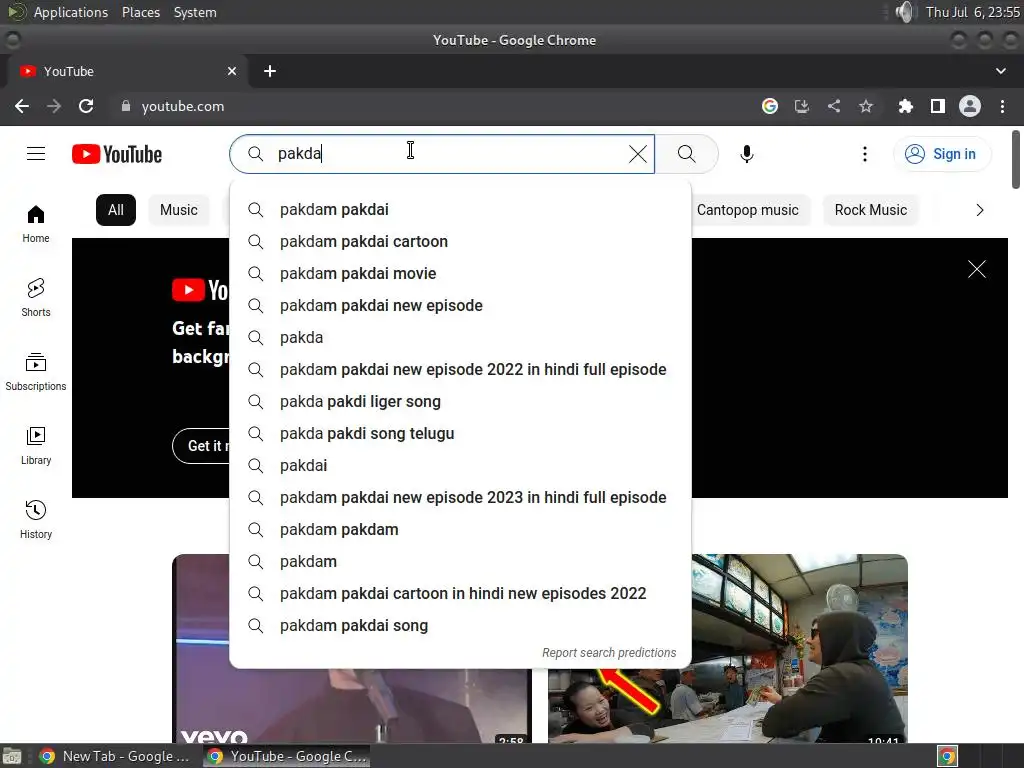This screenshot has height=768, width=1024.
Task: Share this page icon in address bar
Action: 834,106
